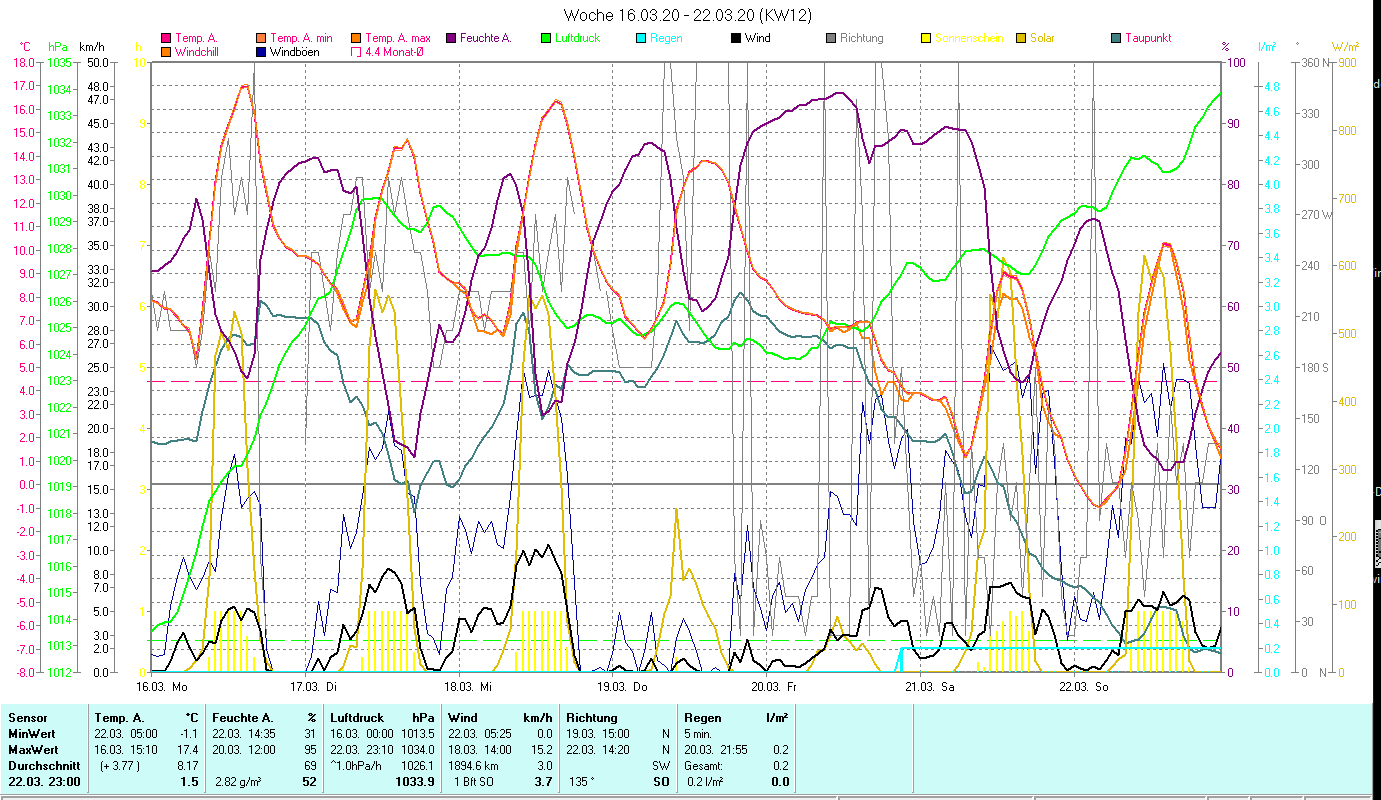Select the chart title 'Woche 16.03.20 - 22.03.20 (KW12)'
This screenshot has width=1381, height=800.
click(x=688, y=15)
